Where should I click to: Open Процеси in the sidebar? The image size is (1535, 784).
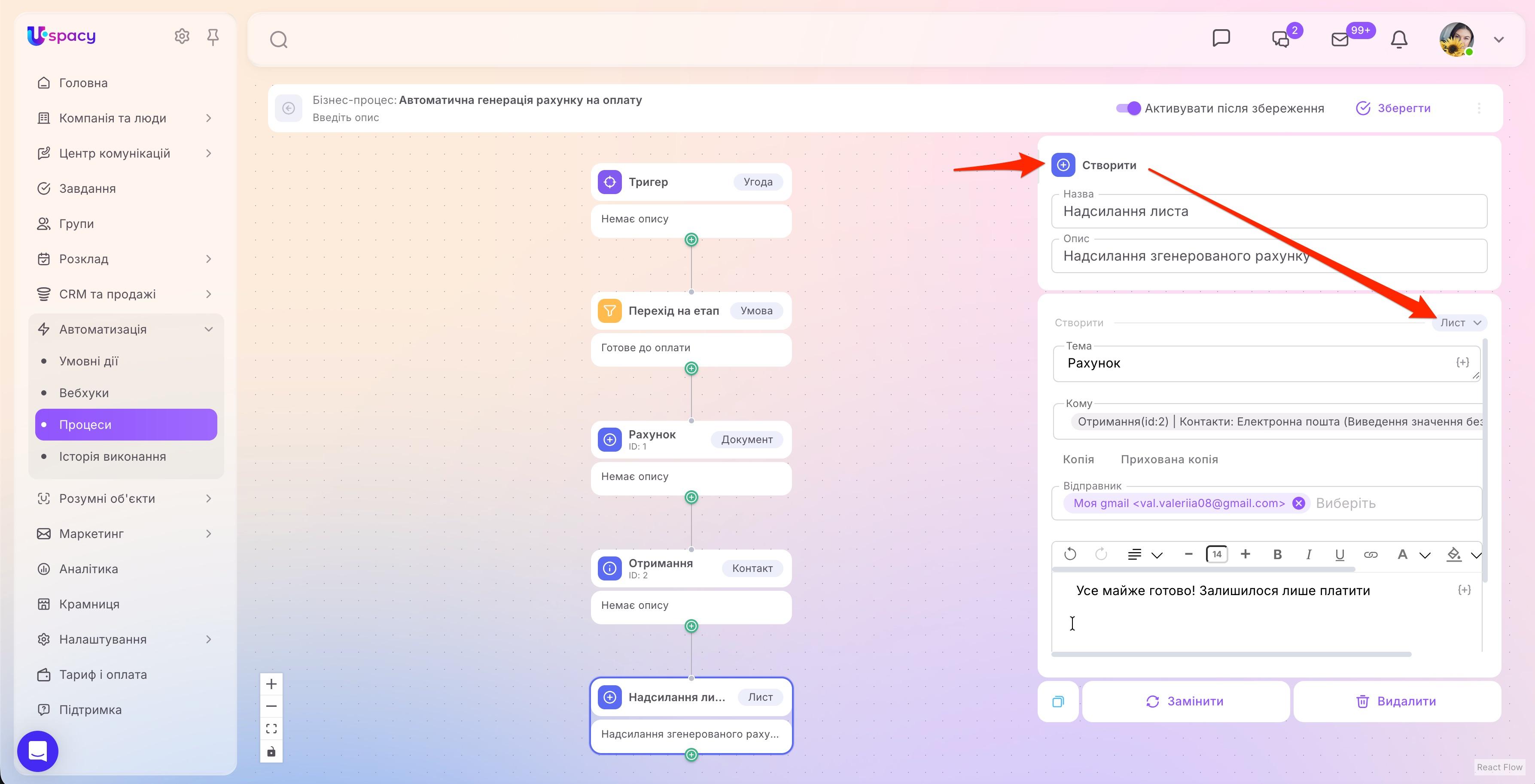[126, 425]
